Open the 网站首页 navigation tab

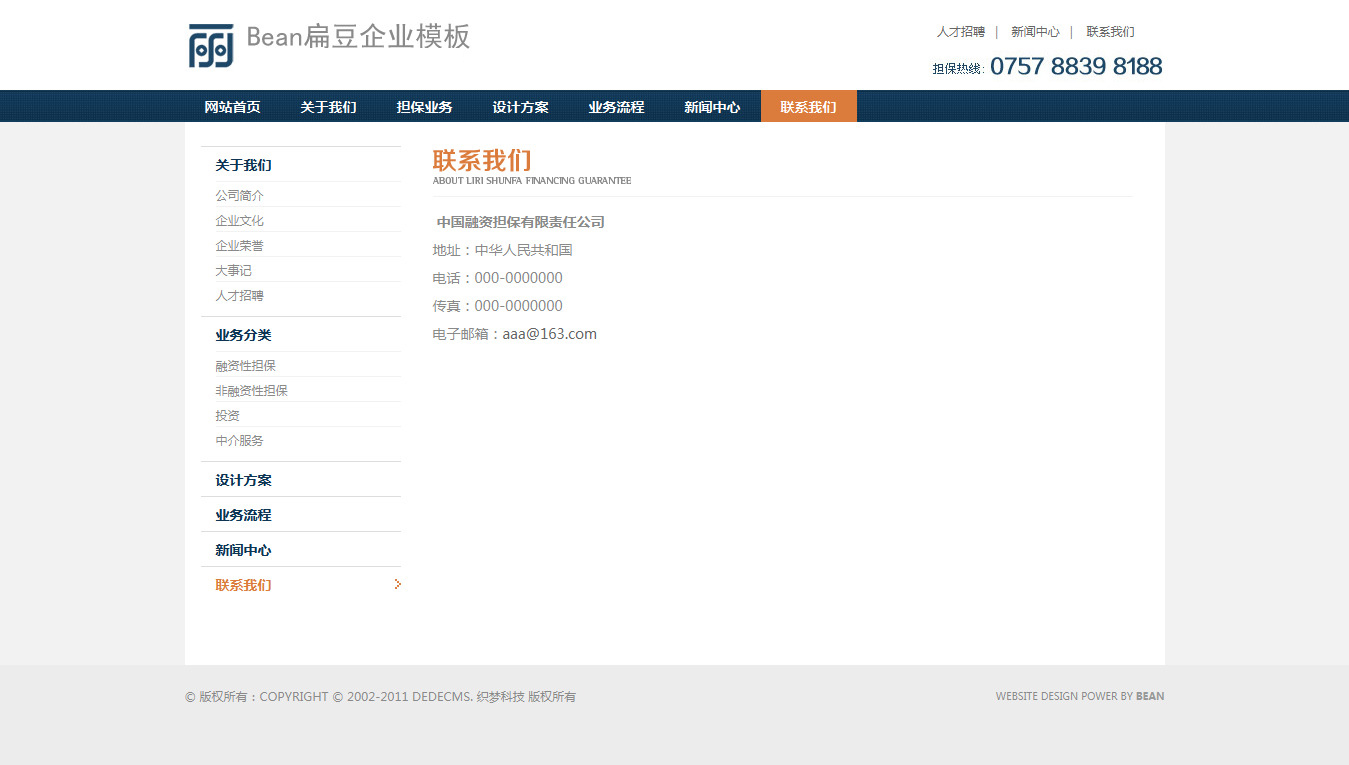coord(232,107)
